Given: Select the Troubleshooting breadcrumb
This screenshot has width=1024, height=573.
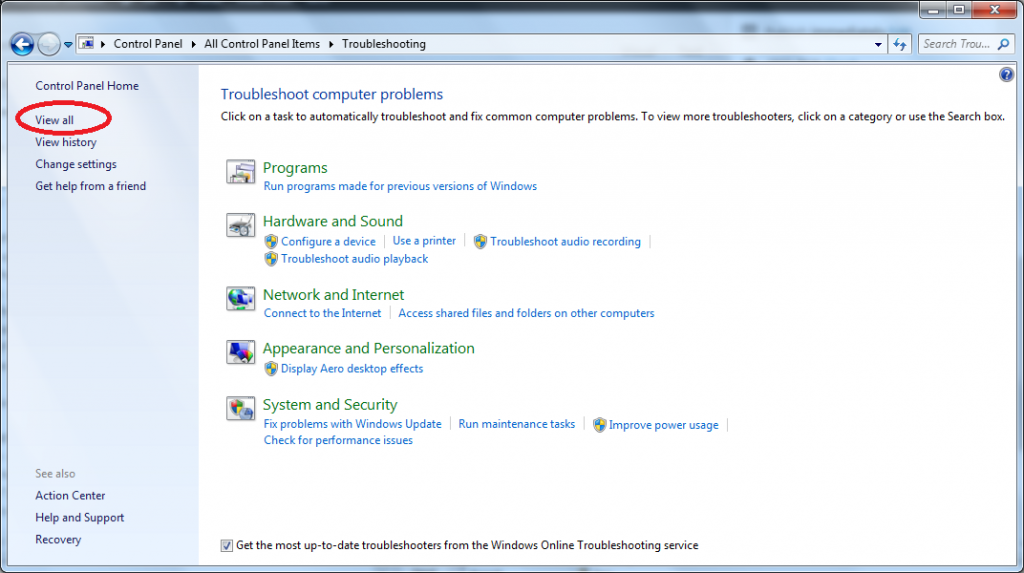Looking at the screenshot, I should click(383, 44).
